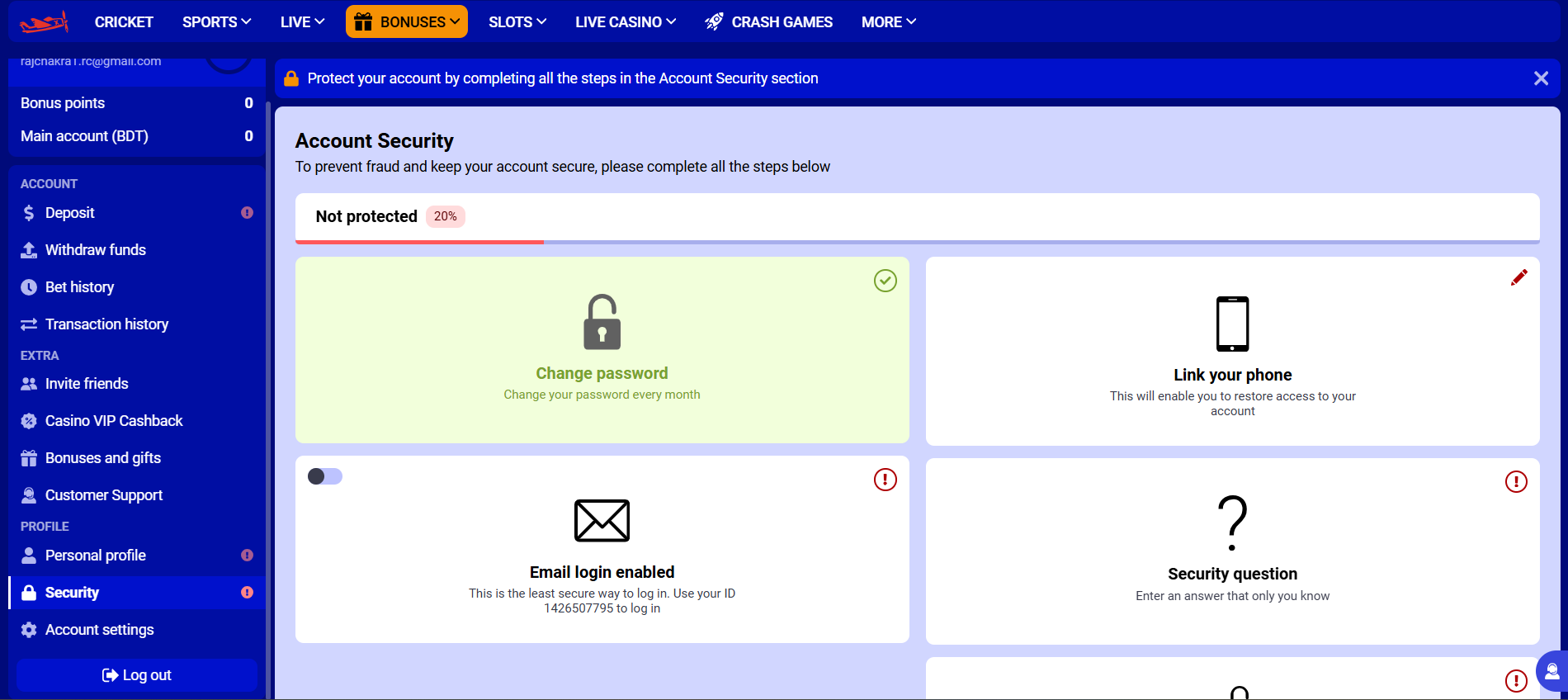The width and height of the screenshot is (1568, 700).
Task: Select Main account (BDT) balance row
Action: (x=137, y=136)
